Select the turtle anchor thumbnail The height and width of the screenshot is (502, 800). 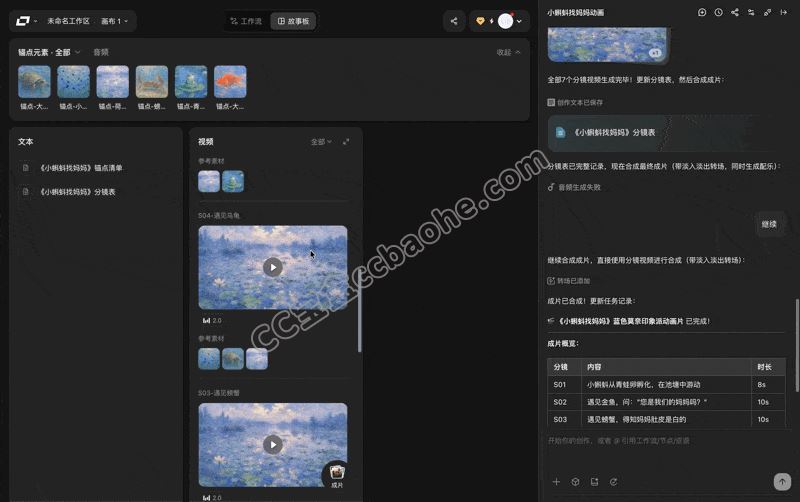click(34, 82)
